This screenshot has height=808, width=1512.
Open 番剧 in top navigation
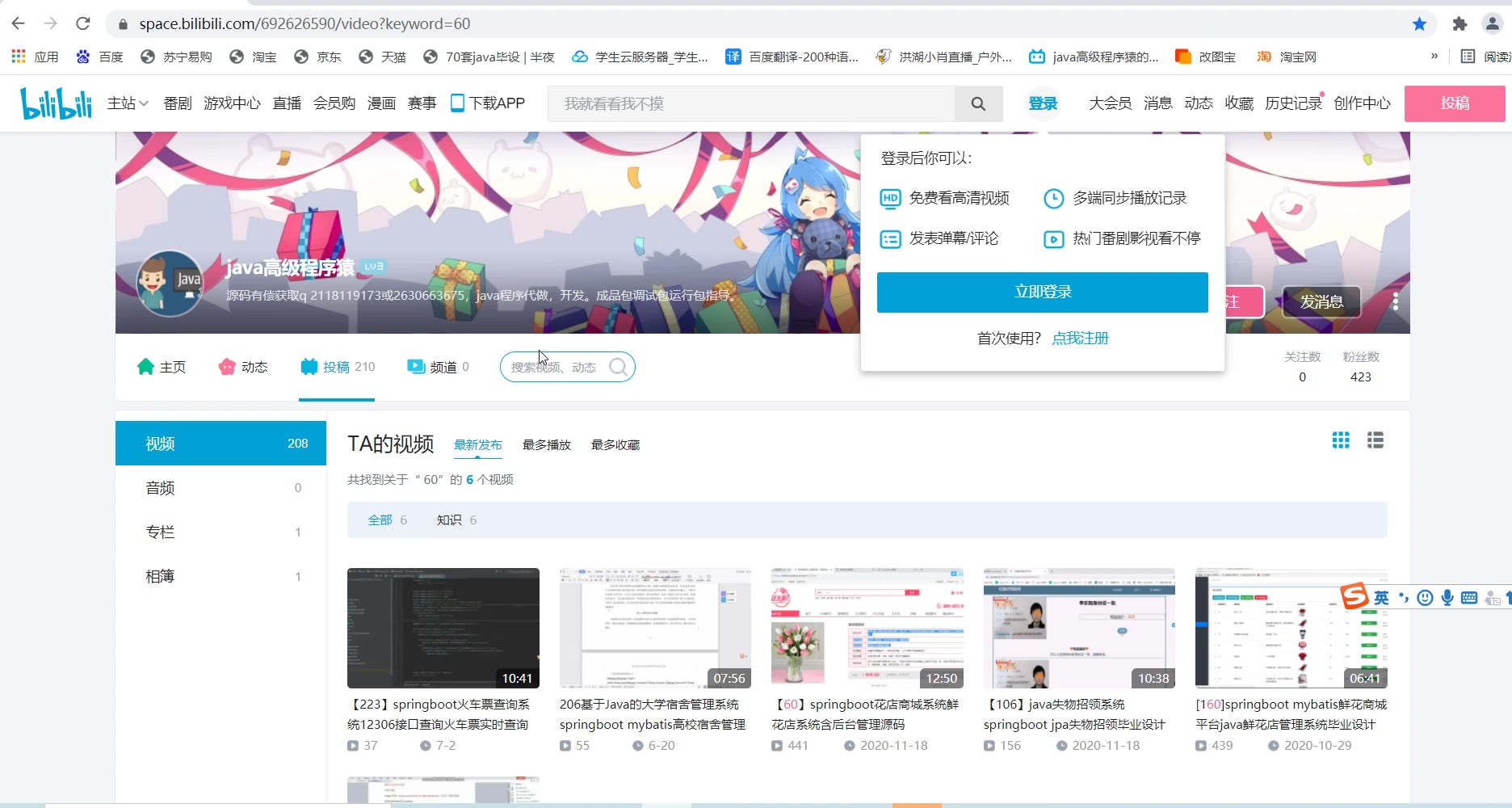[178, 103]
